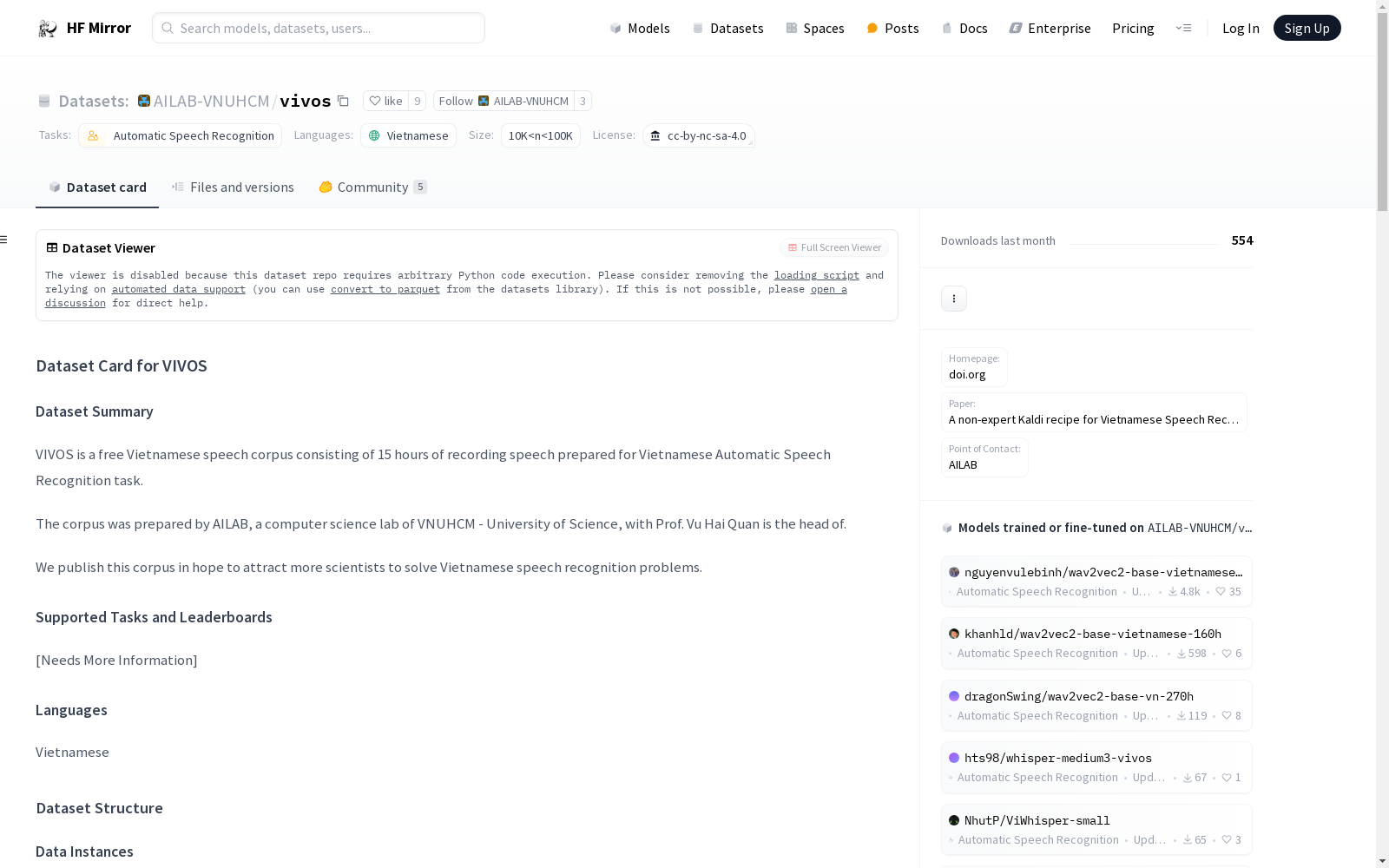Open the AILAB-VNUHCM owner link
The height and width of the screenshot is (868, 1389).
[x=211, y=101]
